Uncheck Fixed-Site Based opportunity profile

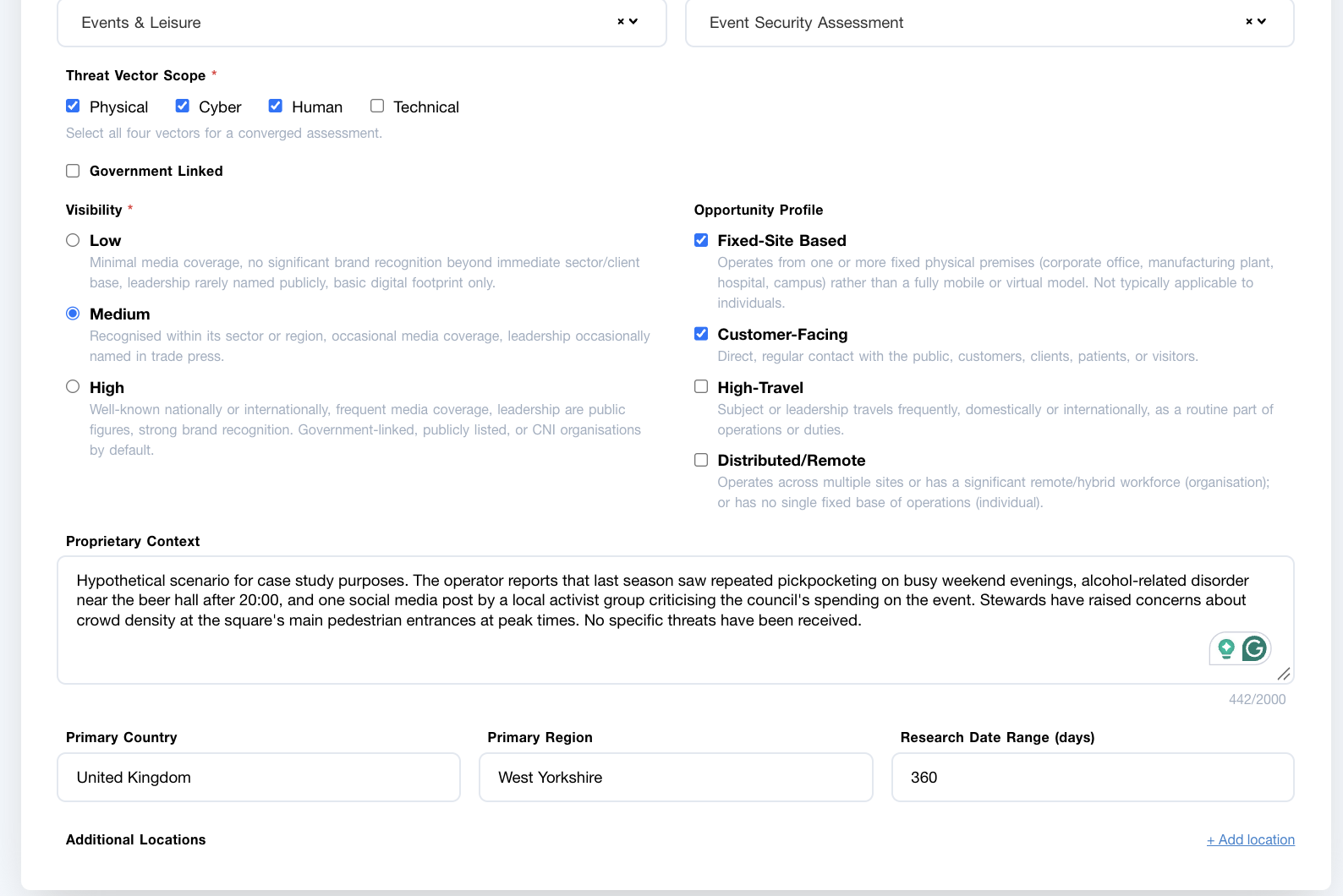701,240
